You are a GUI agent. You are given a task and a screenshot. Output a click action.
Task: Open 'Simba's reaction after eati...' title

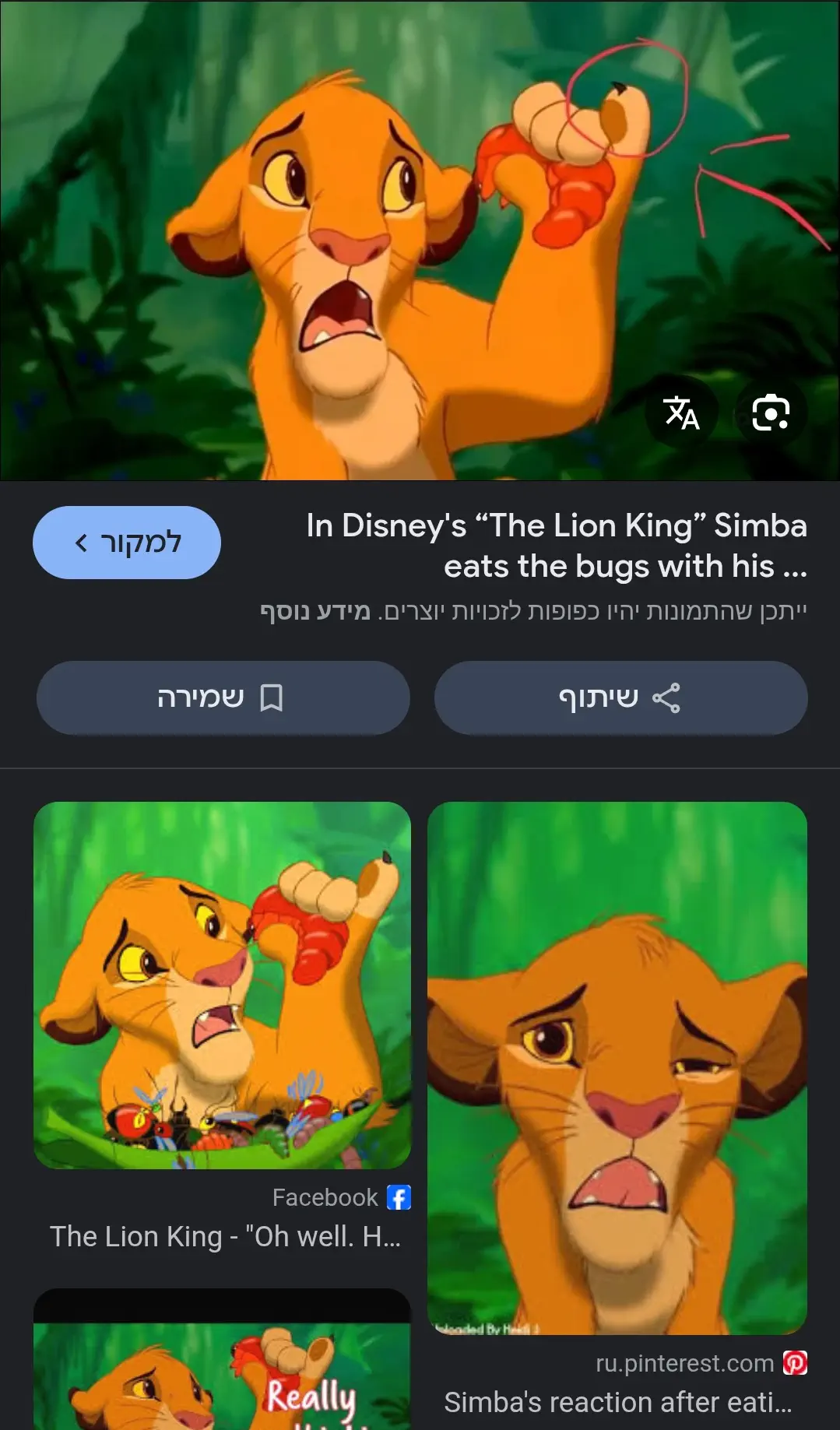[618, 1402]
